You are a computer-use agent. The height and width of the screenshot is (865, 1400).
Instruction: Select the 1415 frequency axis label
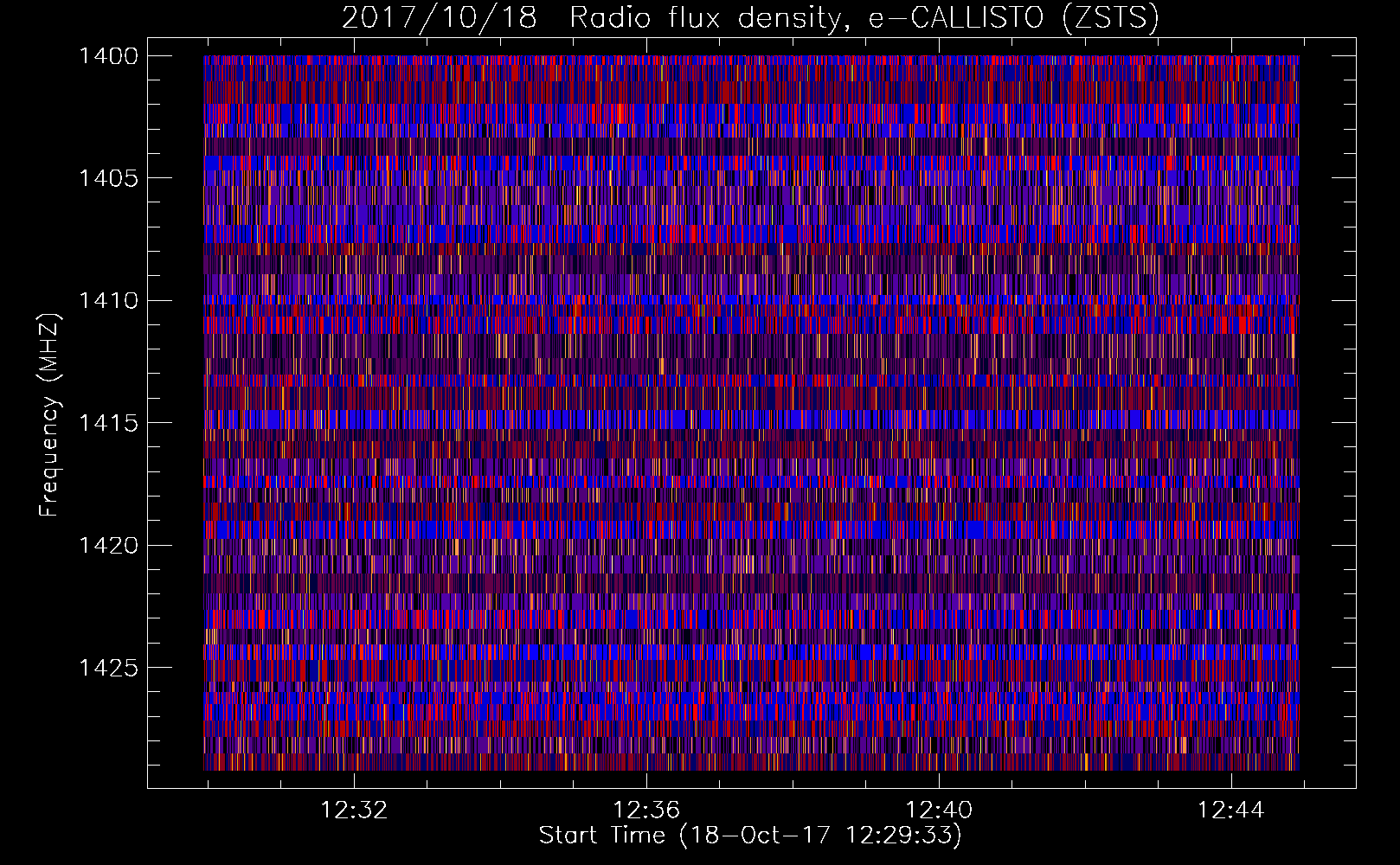pos(108,423)
